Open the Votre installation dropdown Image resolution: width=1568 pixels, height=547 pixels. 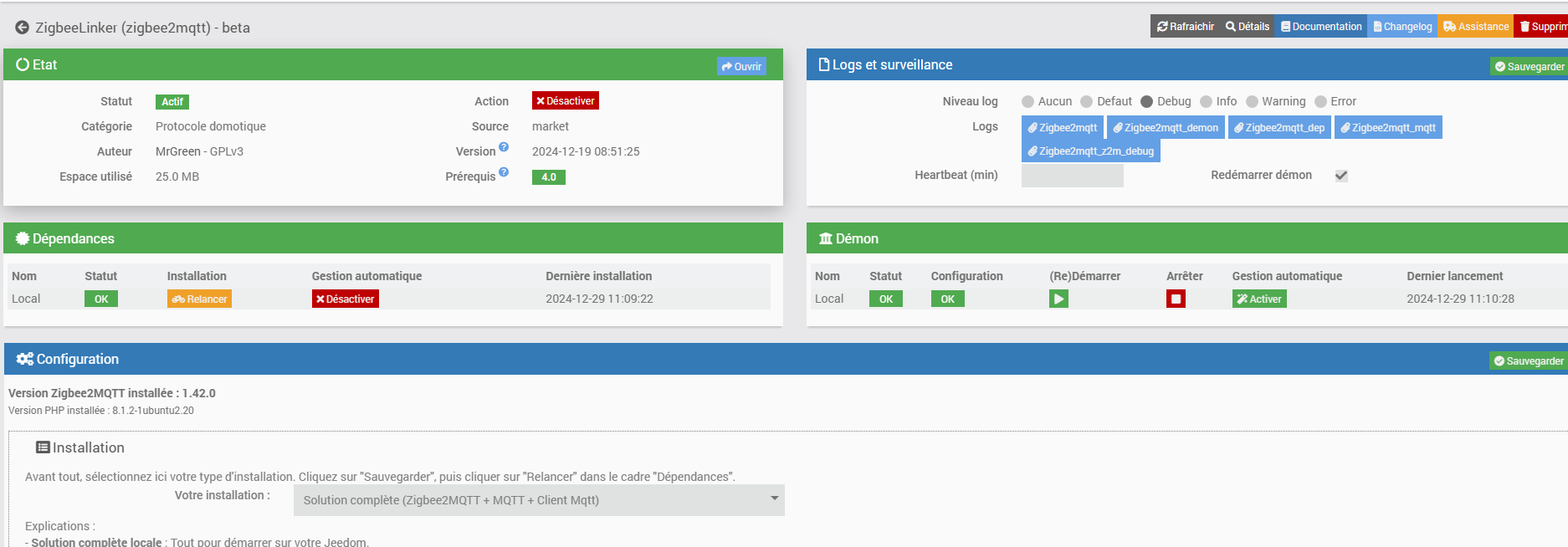(539, 500)
